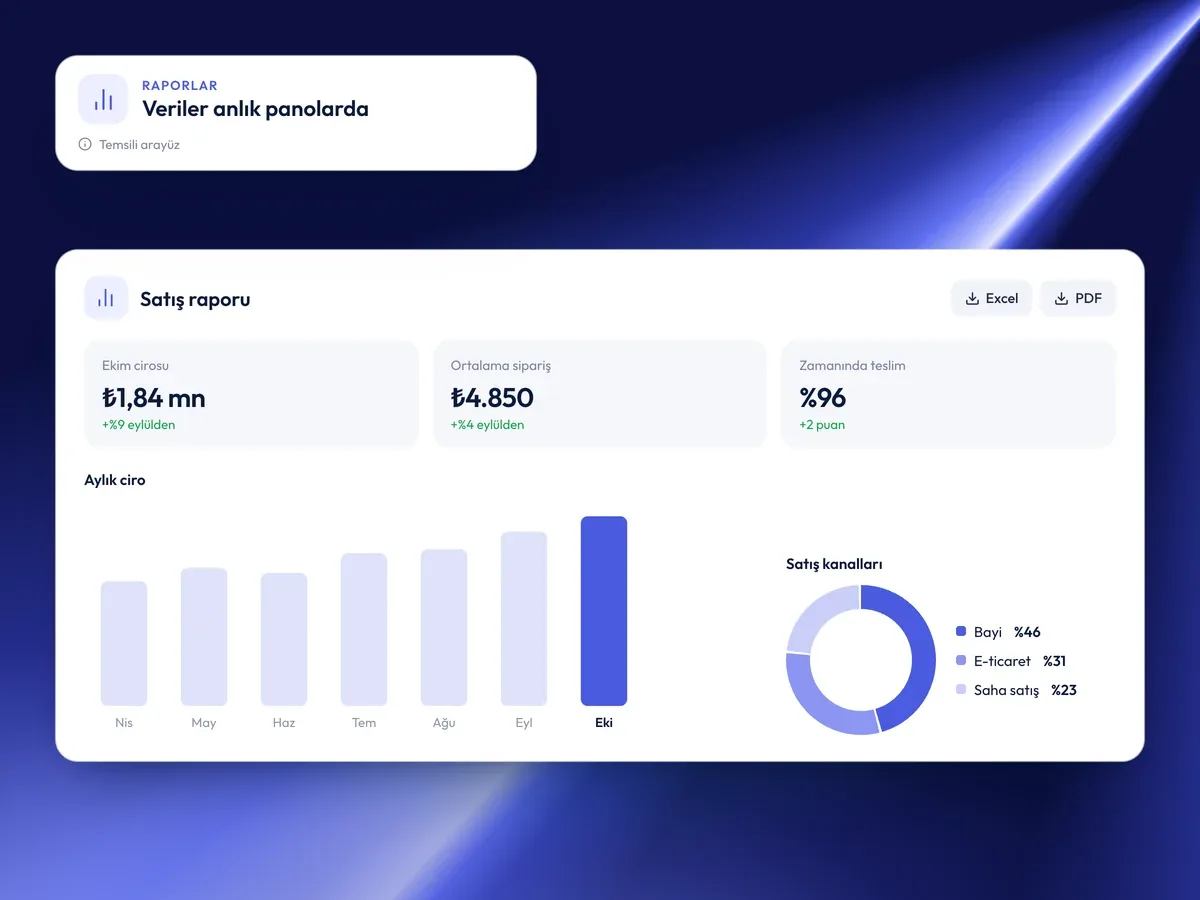Select the May bar in Aylık ciro
1200x900 pixels.
[x=204, y=637]
